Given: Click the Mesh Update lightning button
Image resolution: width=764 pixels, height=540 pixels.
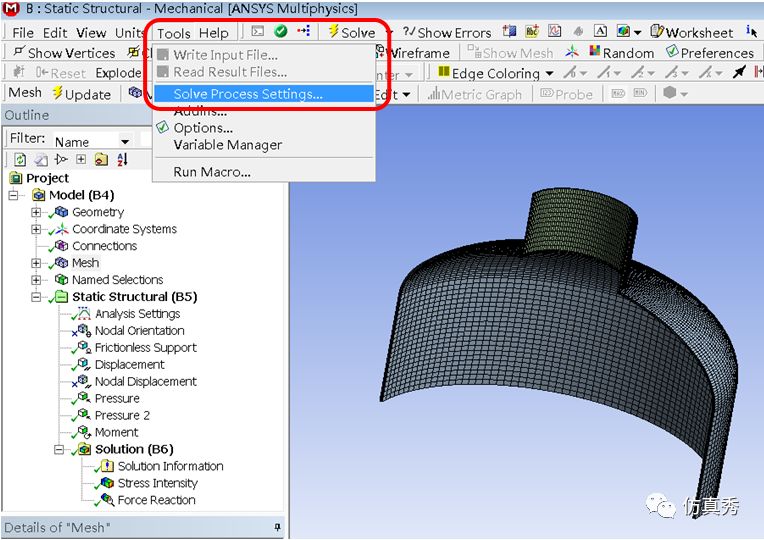Looking at the screenshot, I should click(81, 94).
